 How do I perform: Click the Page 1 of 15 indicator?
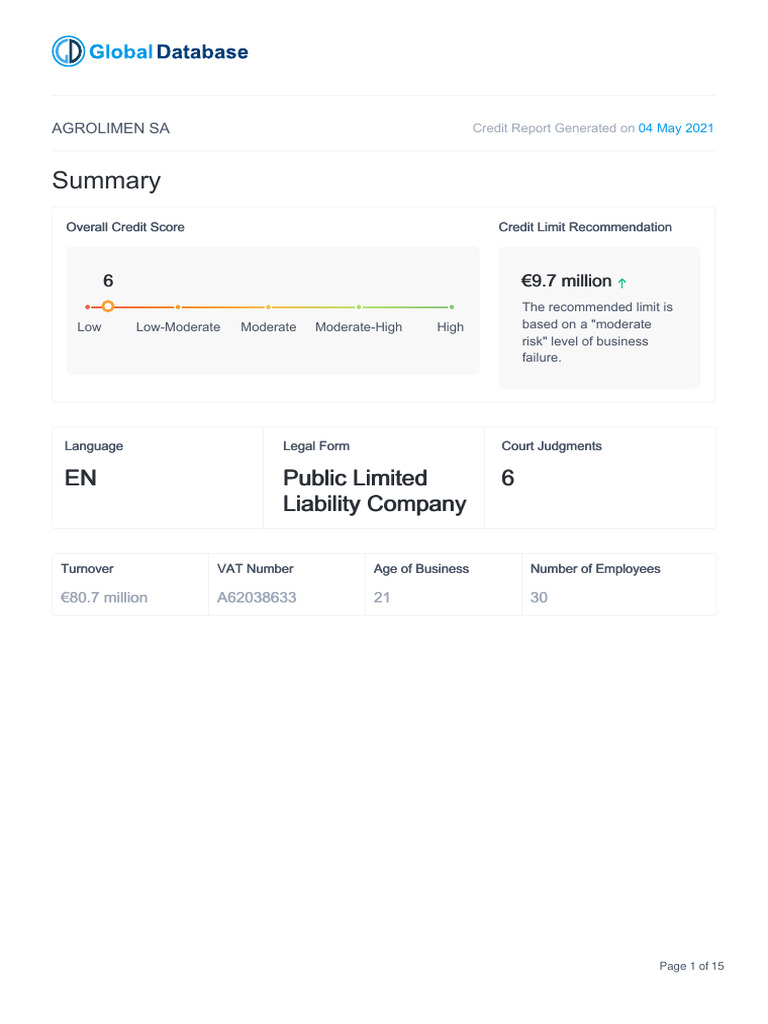click(691, 966)
